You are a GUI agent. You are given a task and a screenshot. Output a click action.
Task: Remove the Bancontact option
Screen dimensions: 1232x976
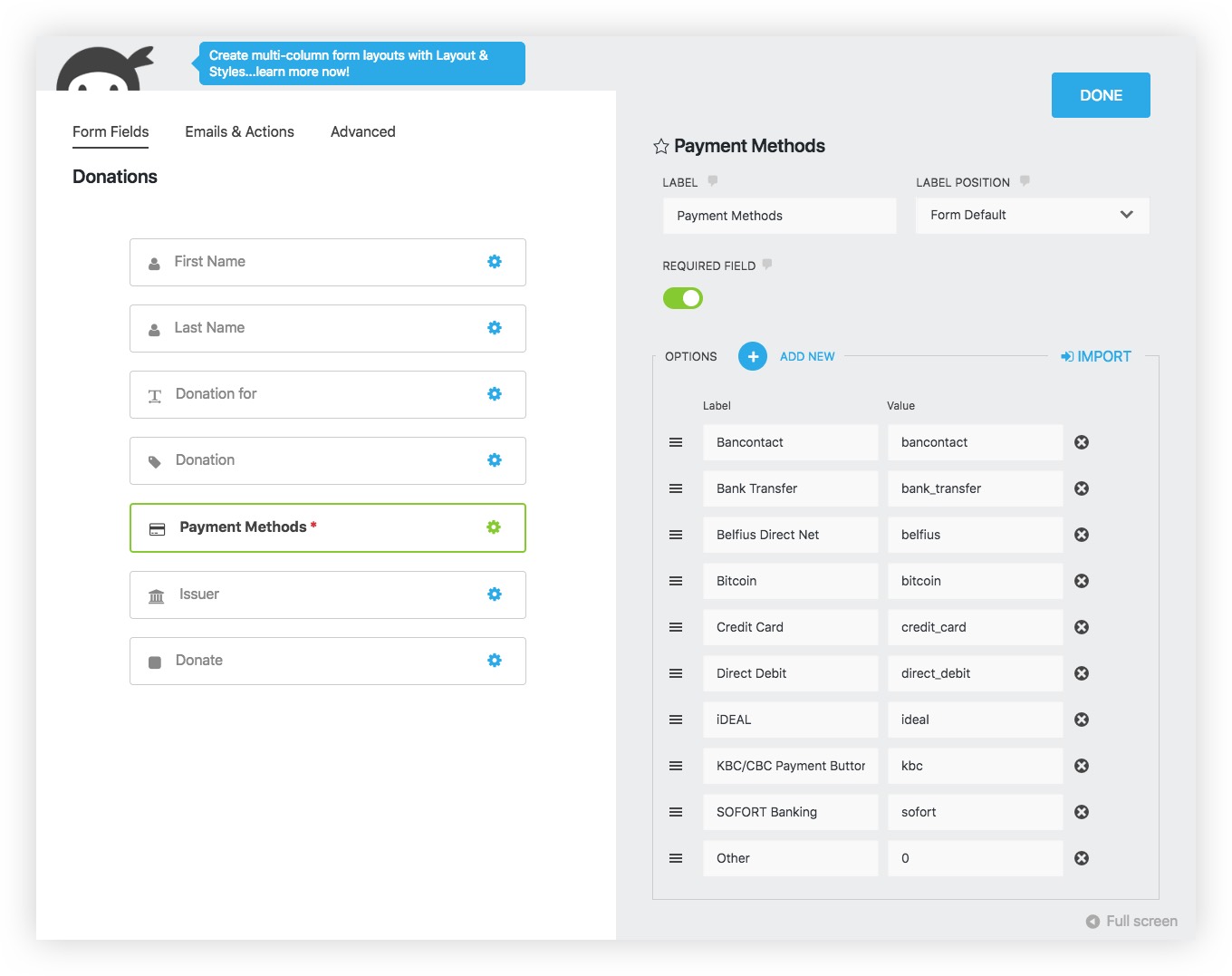[x=1082, y=442]
